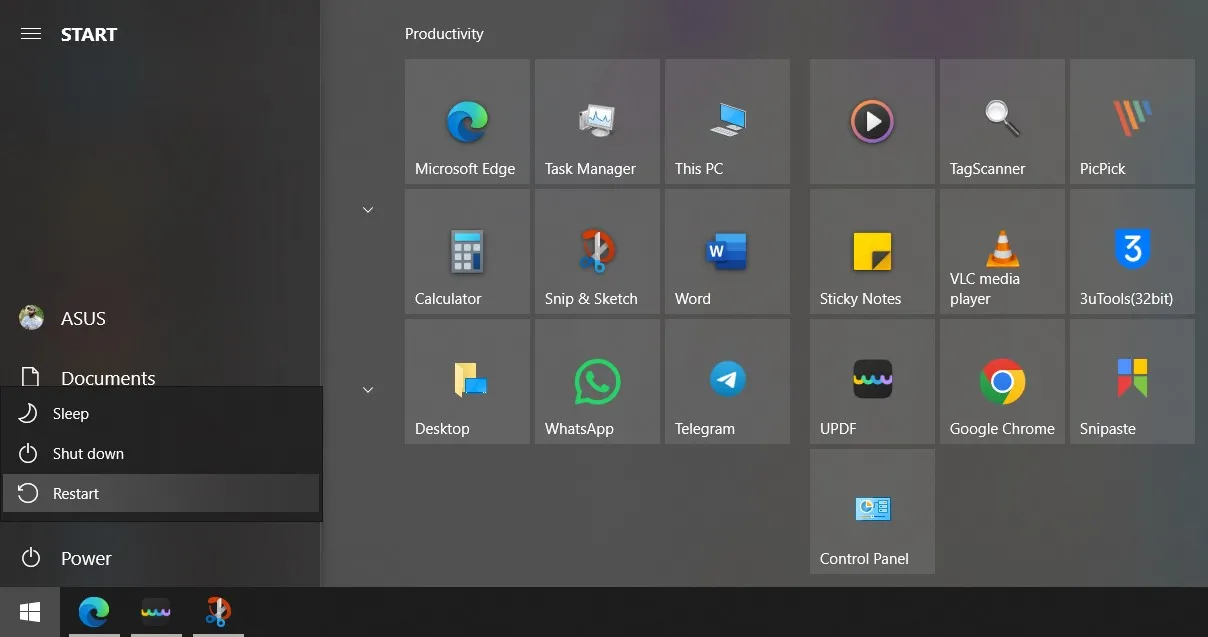Expand the lower tile group chevron
The width and height of the screenshot is (1208, 637).
[x=368, y=390]
